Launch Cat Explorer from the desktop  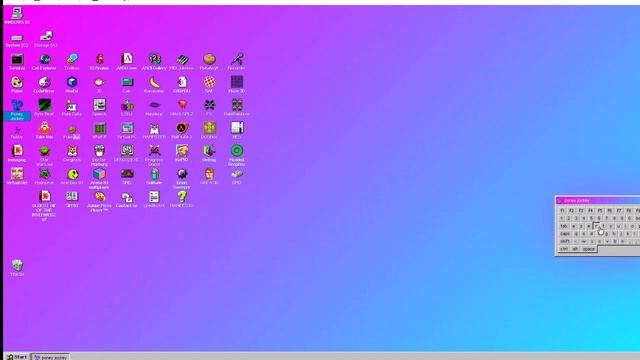coord(44,62)
